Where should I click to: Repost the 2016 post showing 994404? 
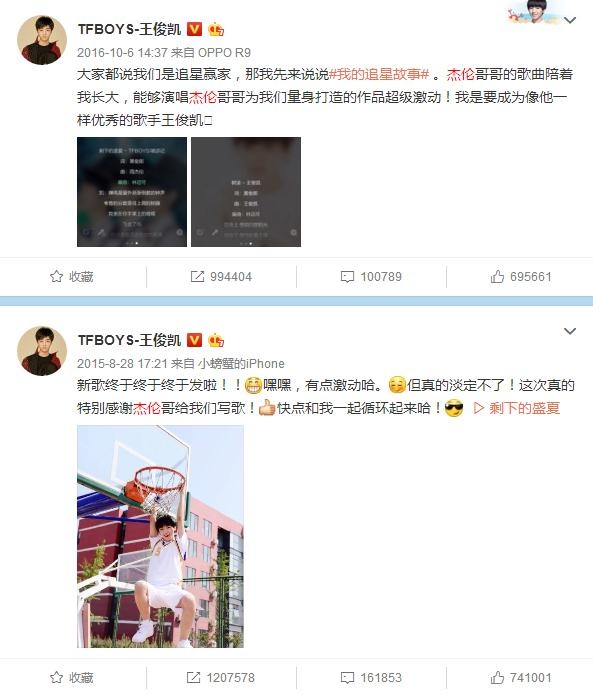[x=221, y=277]
